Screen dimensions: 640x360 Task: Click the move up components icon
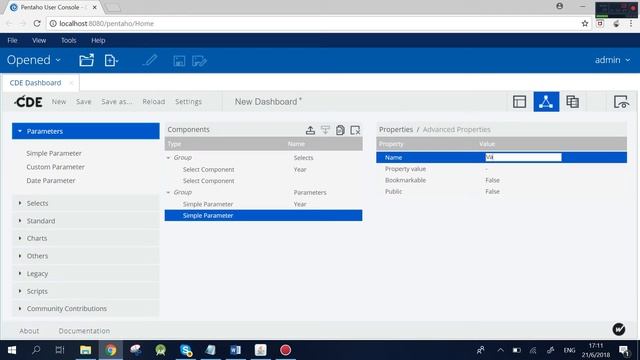[x=310, y=130]
